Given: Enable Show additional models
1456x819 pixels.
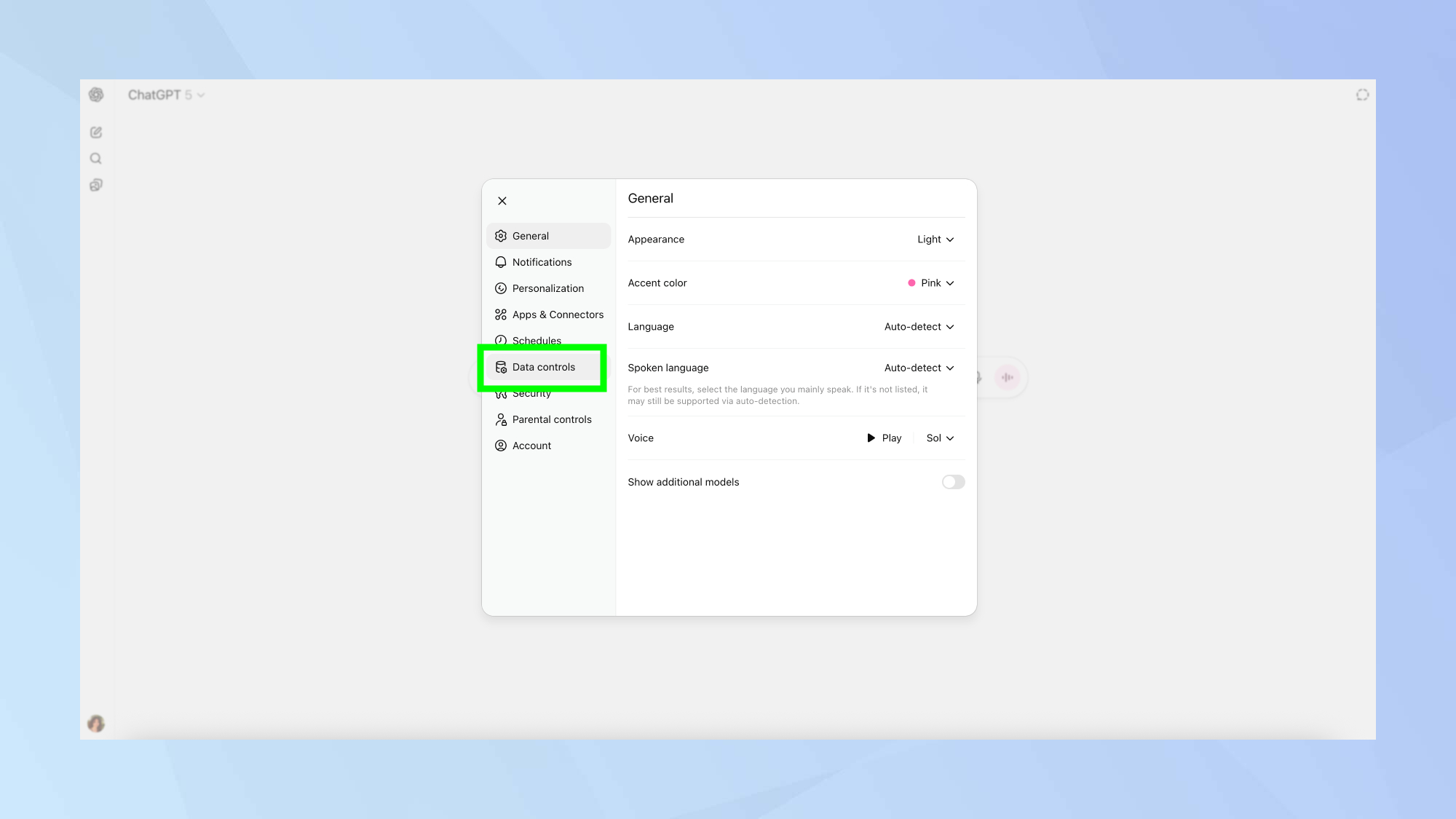Looking at the screenshot, I should coord(953,481).
